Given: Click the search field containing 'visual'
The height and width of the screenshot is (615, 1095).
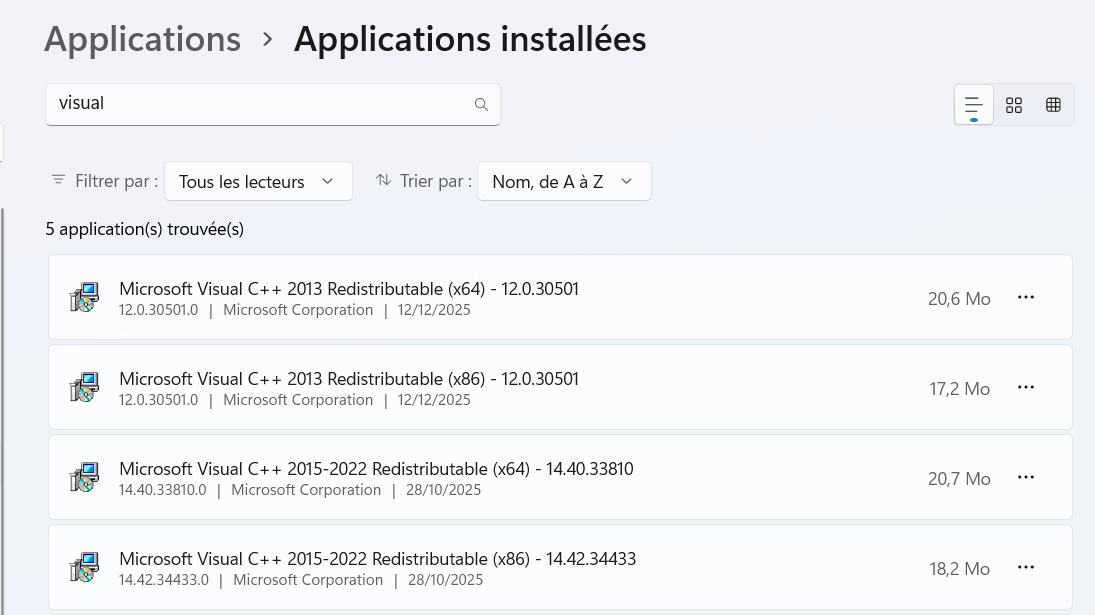Looking at the screenshot, I should (x=260, y=104).
